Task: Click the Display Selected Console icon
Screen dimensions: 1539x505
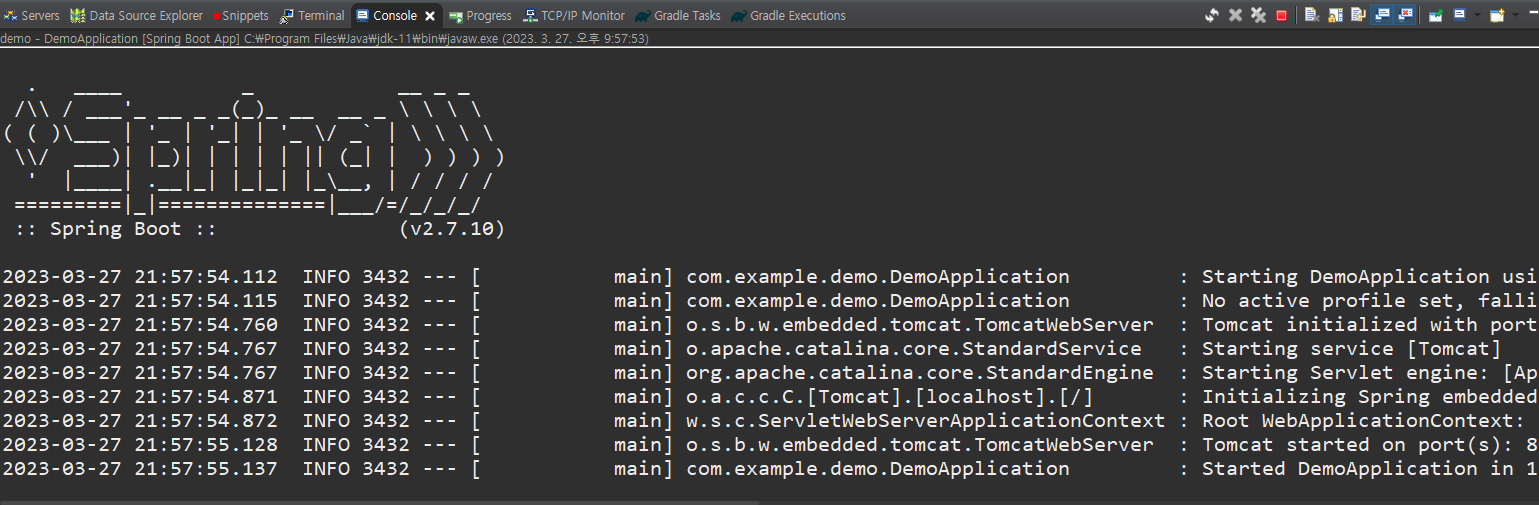Action: pyautogui.click(x=1459, y=15)
